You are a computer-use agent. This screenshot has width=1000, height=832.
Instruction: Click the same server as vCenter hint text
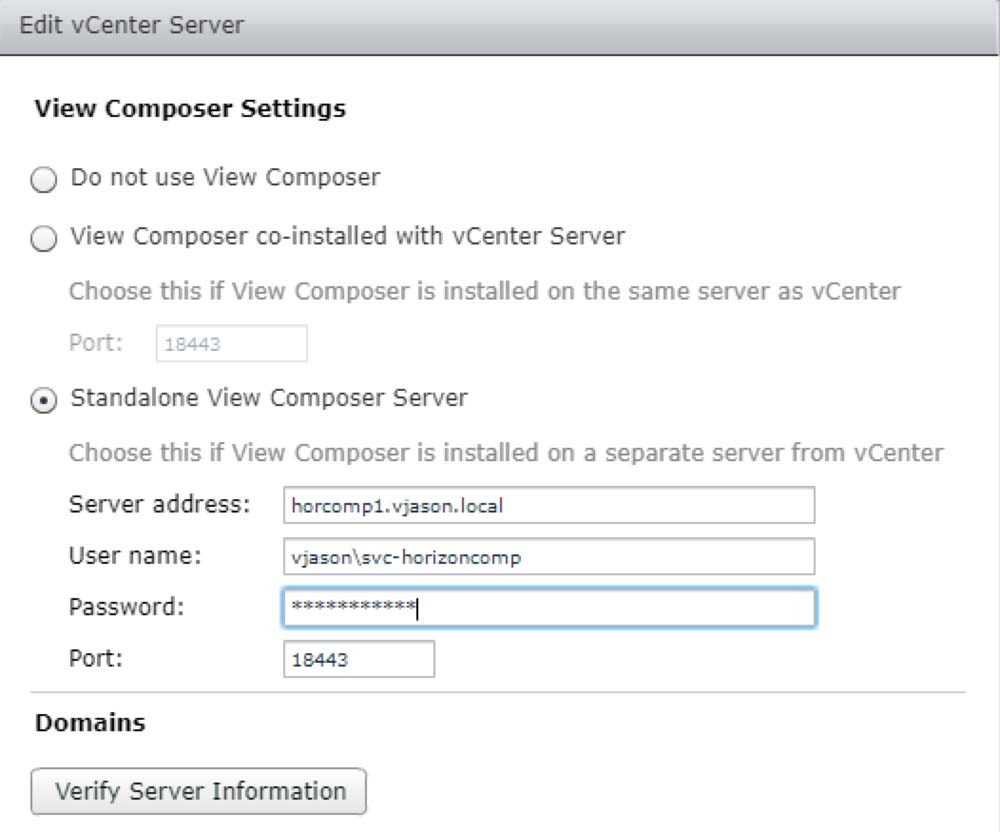pos(484,292)
